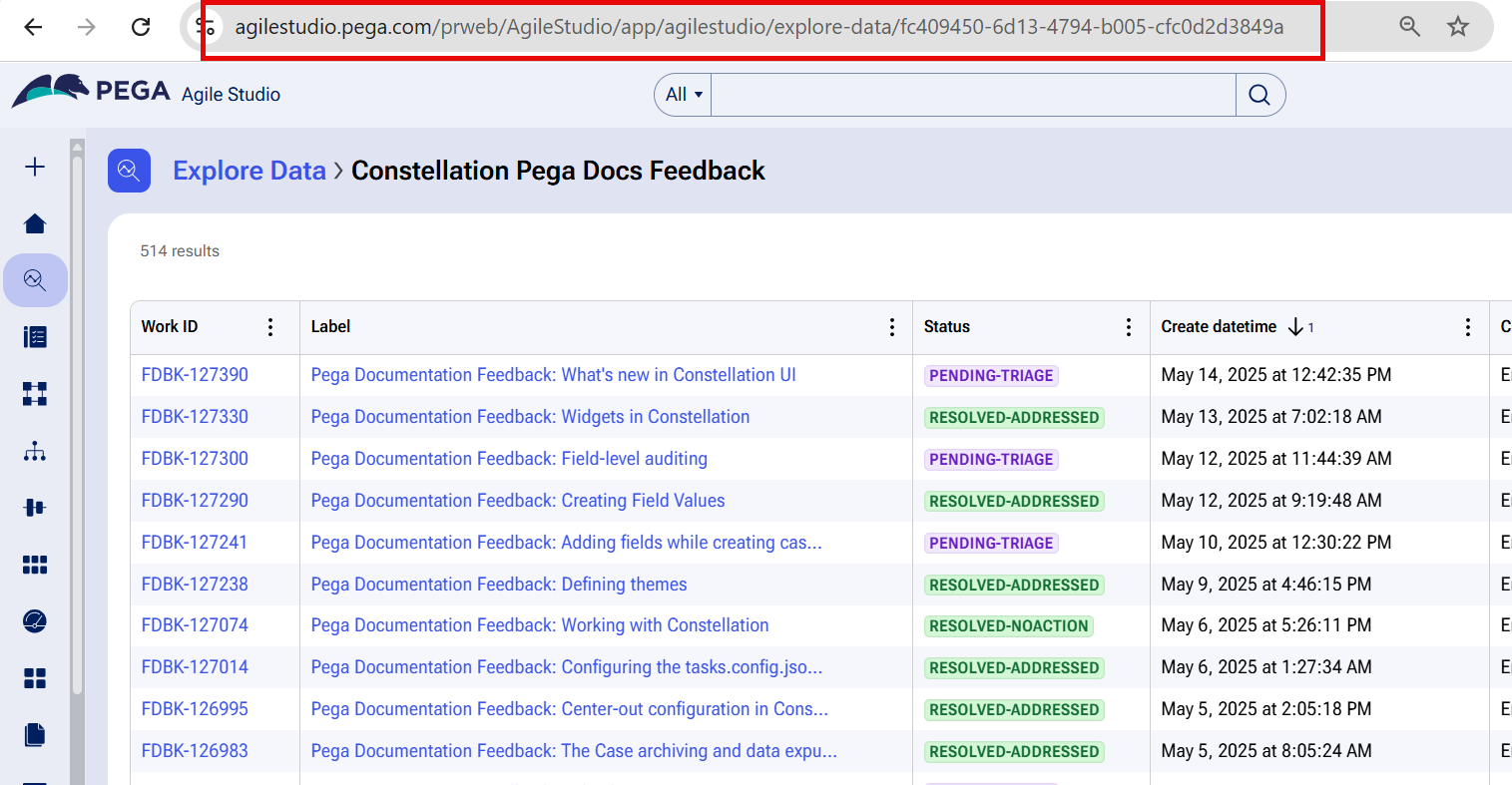Open Status column options menu
Image resolution: width=1512 pixels, height=785 pixels.
[x=1129, y=327]
